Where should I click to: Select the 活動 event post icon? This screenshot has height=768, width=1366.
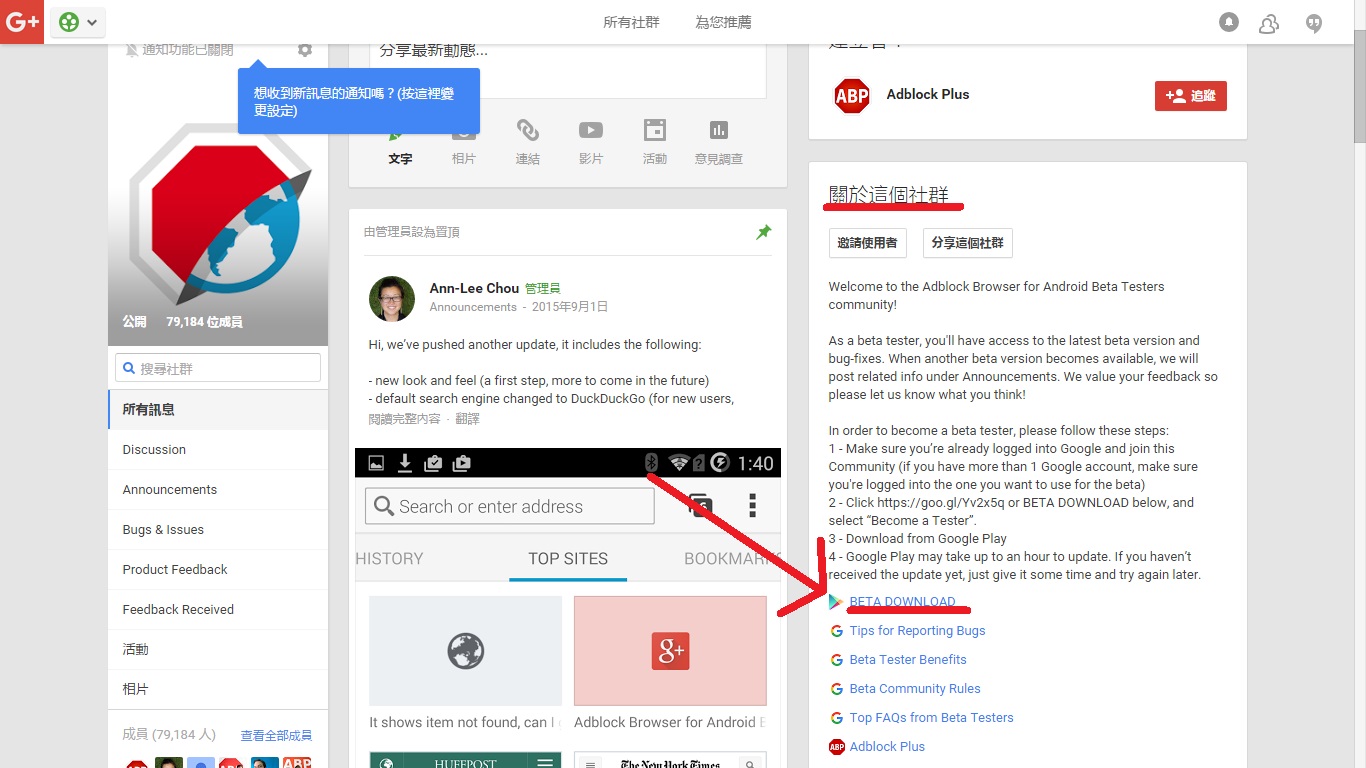(x=655, y=141)
